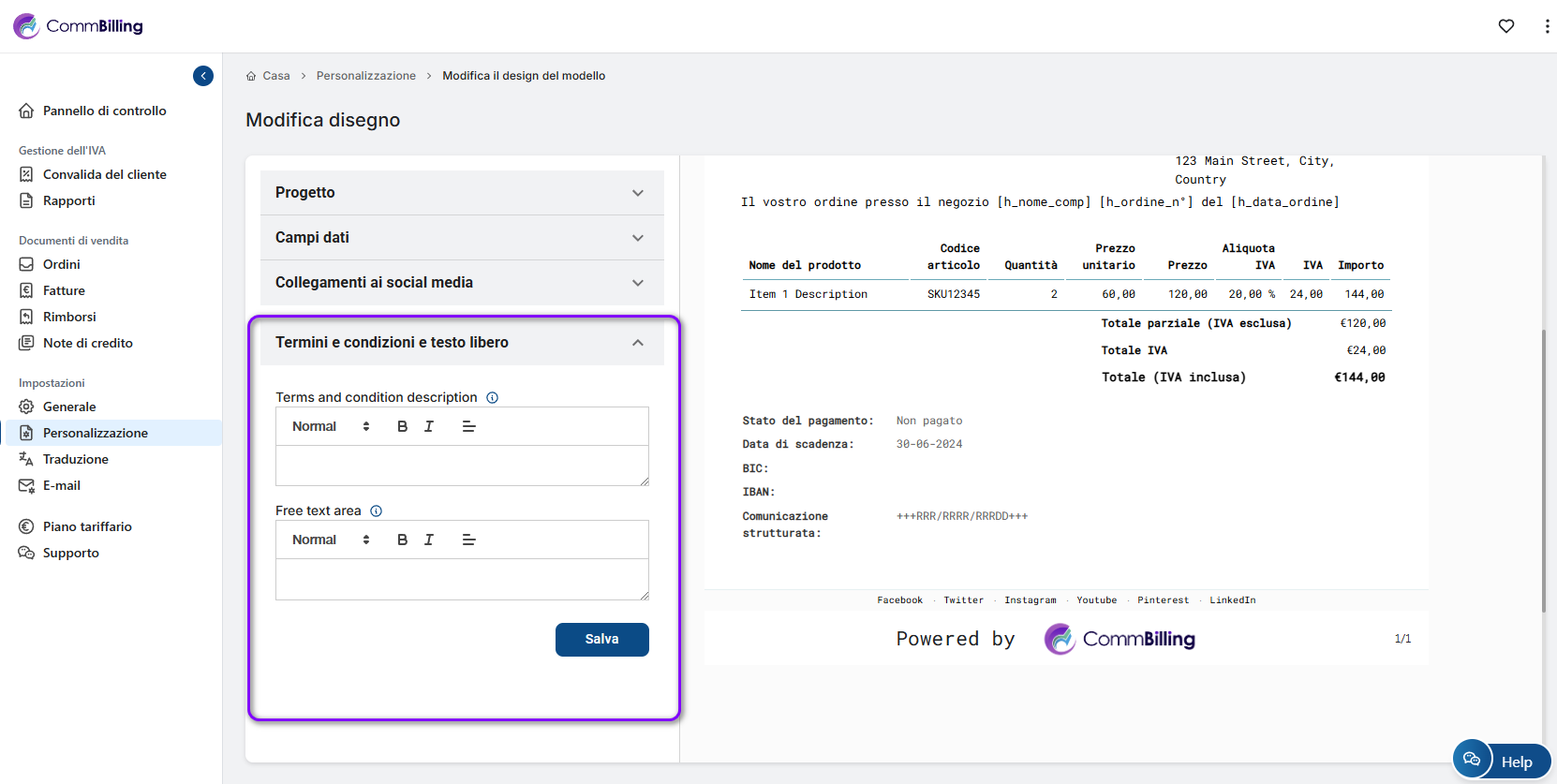The image size is (1557, 784).
Task: Open Fatture in the sidebar
Action: click(64, 290)
